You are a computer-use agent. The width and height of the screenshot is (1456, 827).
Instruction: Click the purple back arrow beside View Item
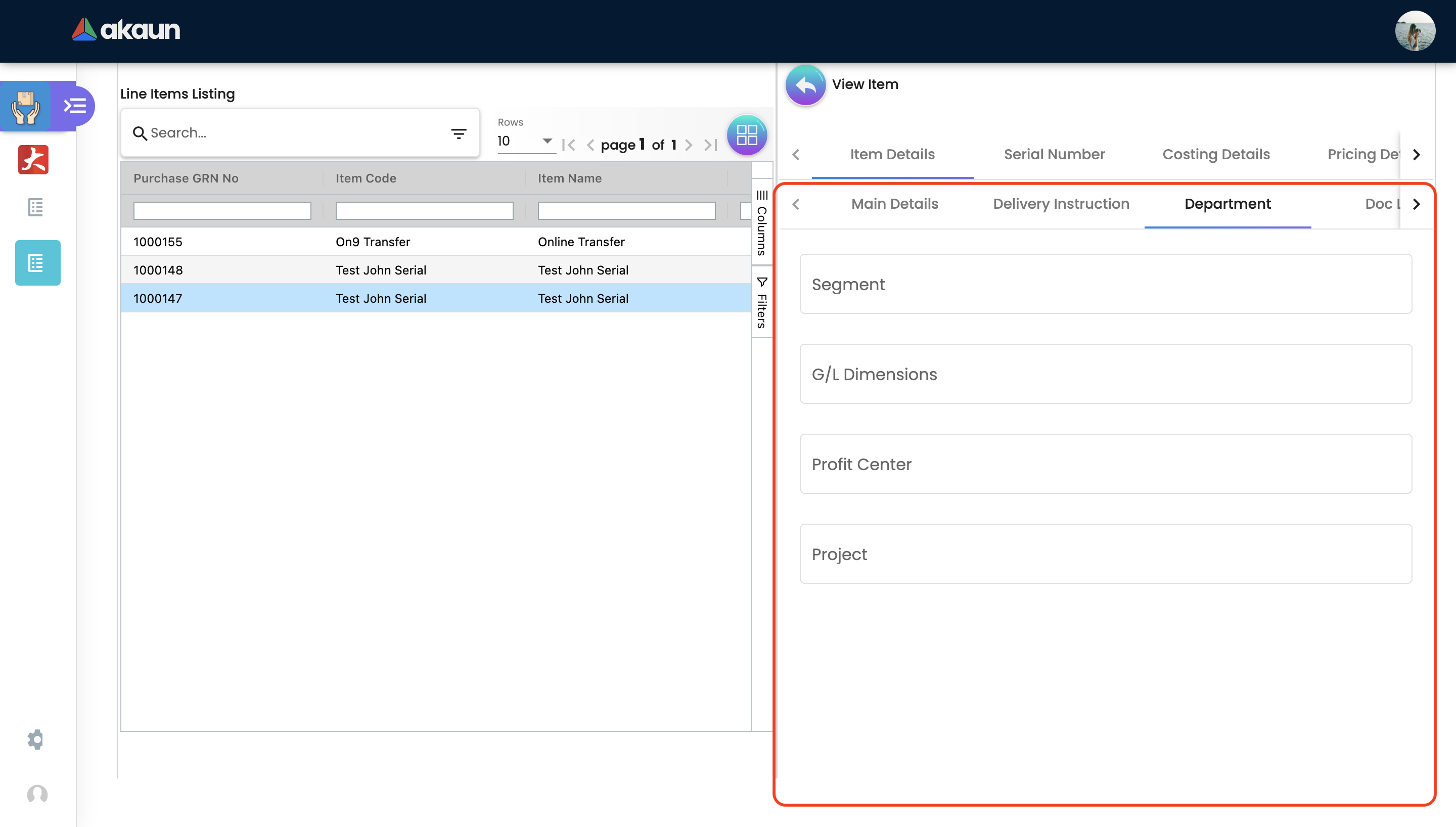pyautogui.click(x=805, y=85)
